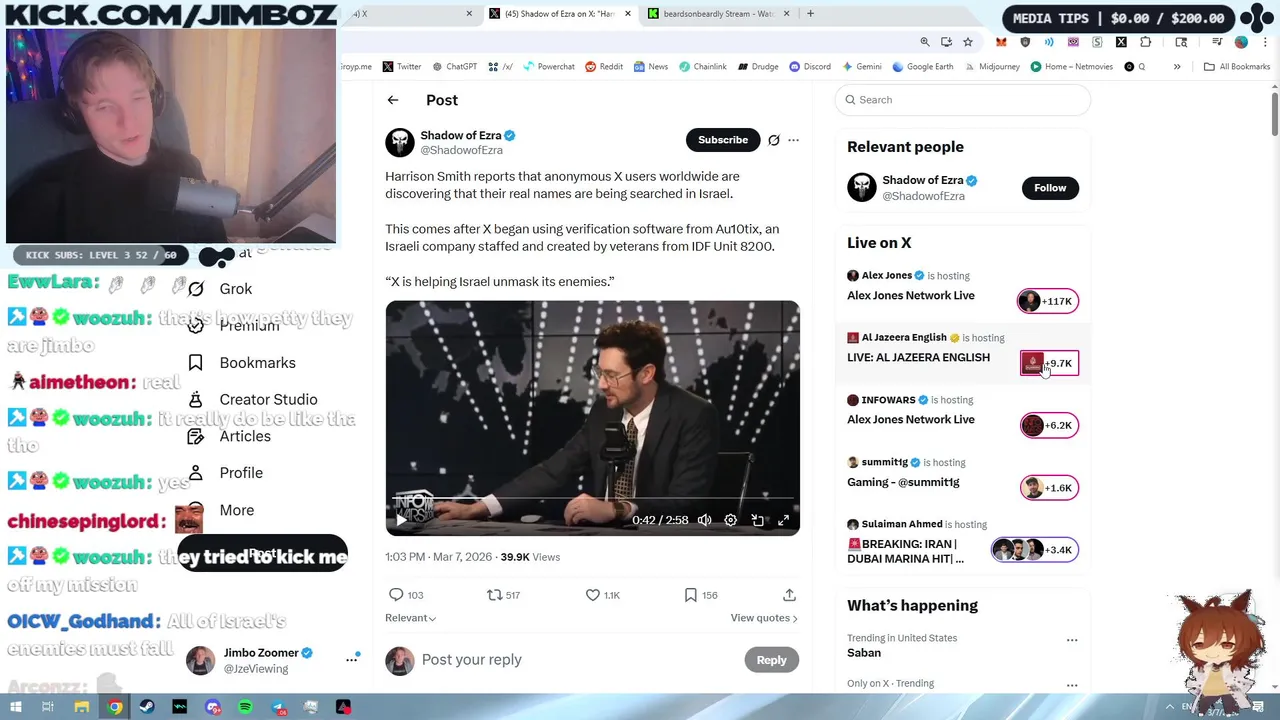Open Shadow of Ezra profile avatar in post
This screenshot has height=720, width=1280.
[400, 142]
